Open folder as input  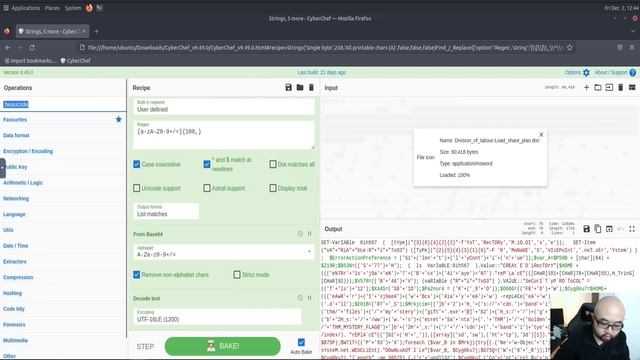[x=598, y=87]
